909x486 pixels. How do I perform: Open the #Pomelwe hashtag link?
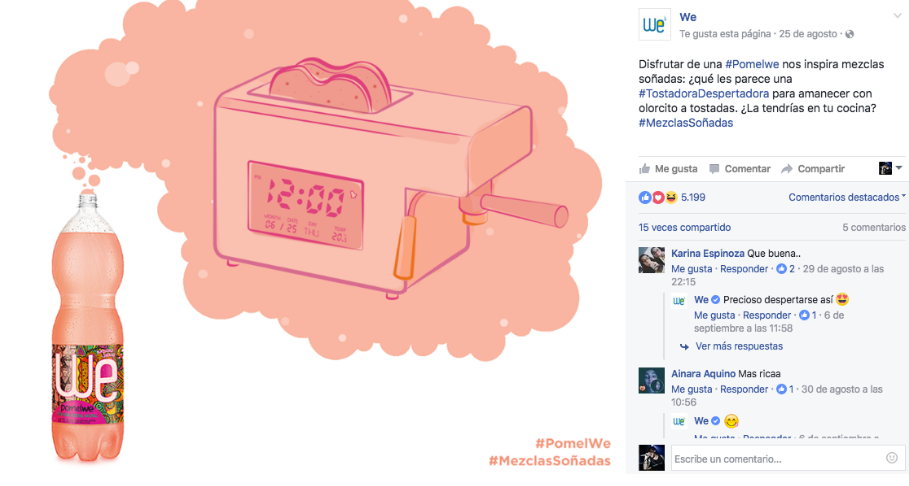click(752, 64)
